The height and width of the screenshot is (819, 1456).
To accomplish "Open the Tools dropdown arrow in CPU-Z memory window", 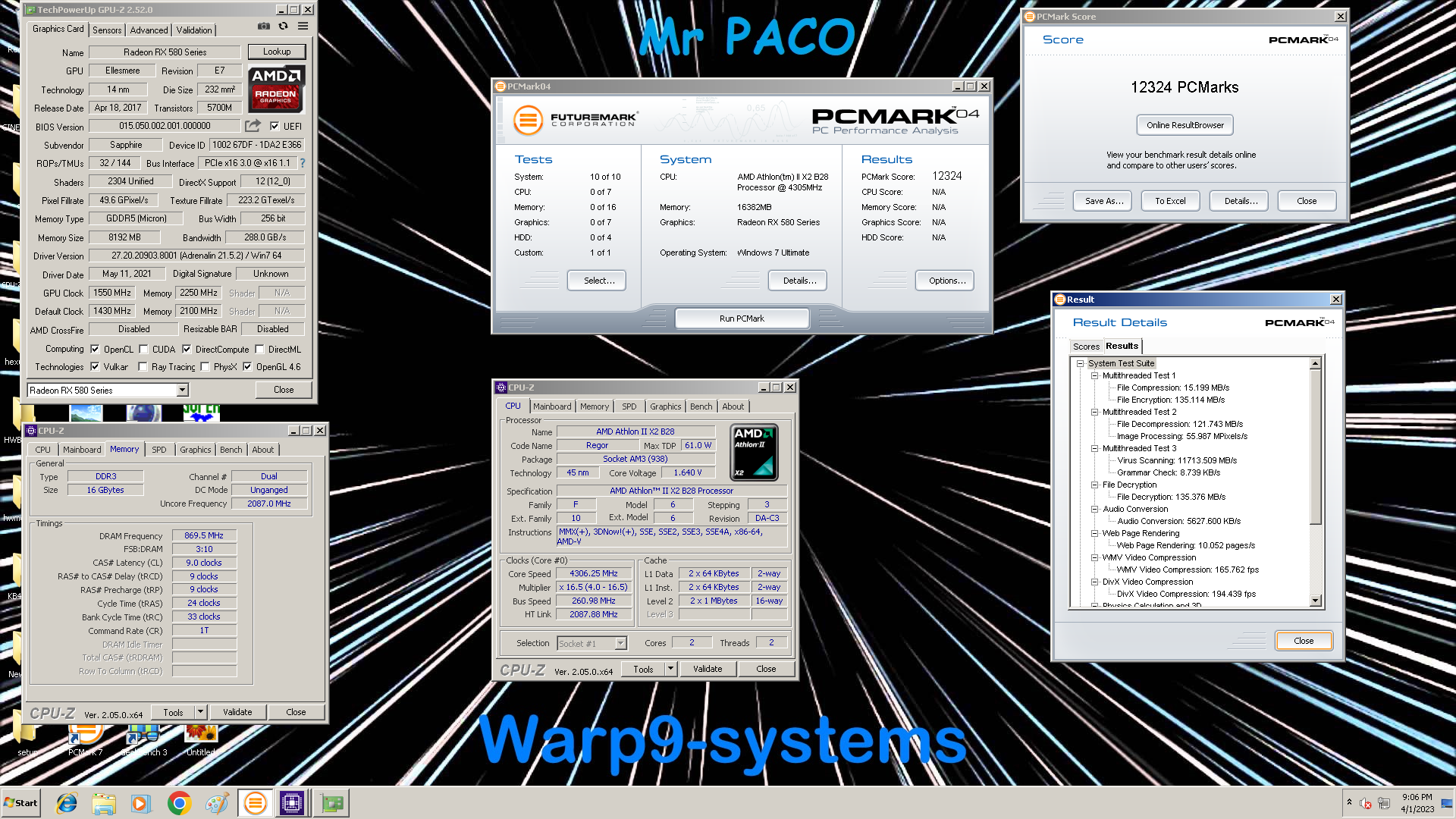I will [200, 712].
